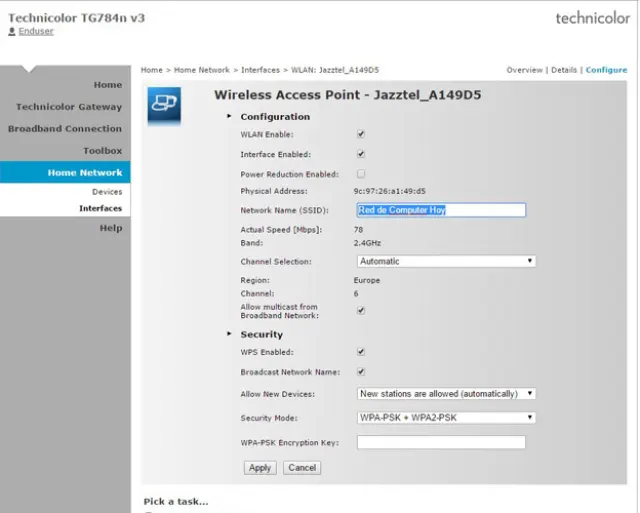Click the wireless access point icon
640x513 pixels.
(164, 107)
